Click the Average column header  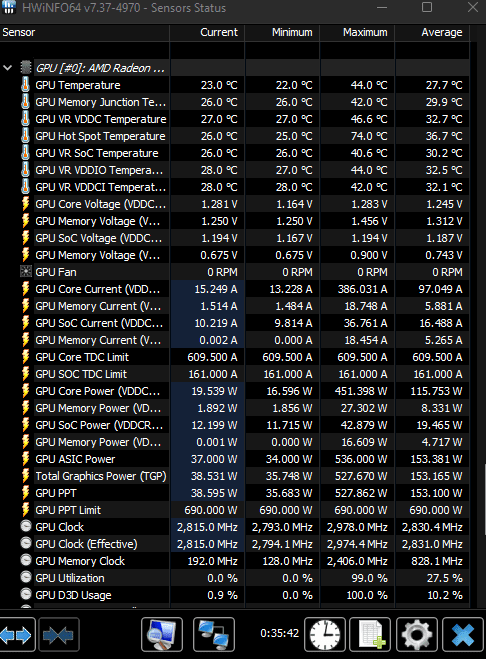click(x=432, y=32)
